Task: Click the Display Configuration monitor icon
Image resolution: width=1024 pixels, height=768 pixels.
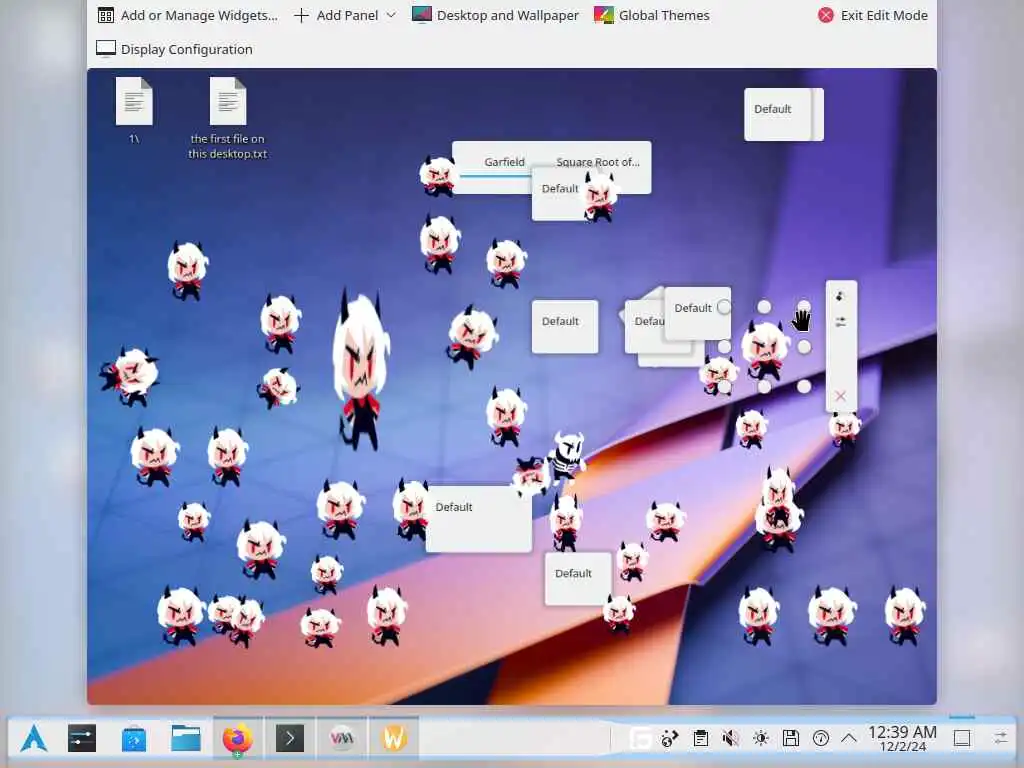Action: (x=106, y=49)
